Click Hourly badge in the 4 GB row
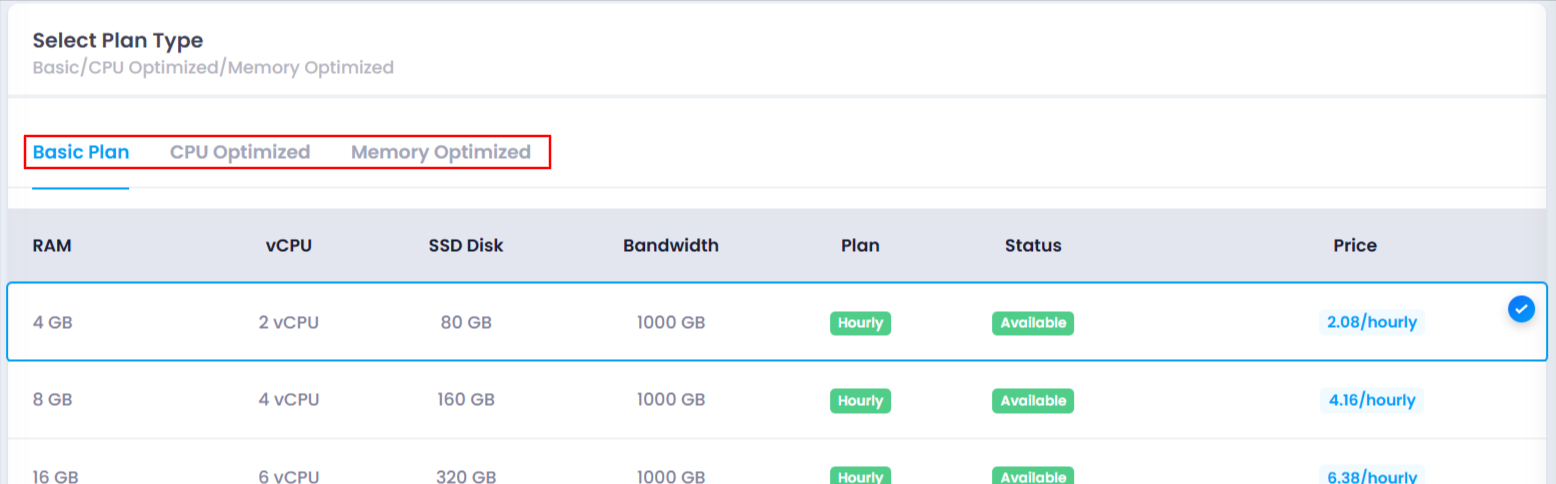 pyautogui.click(x=860, y=323)
